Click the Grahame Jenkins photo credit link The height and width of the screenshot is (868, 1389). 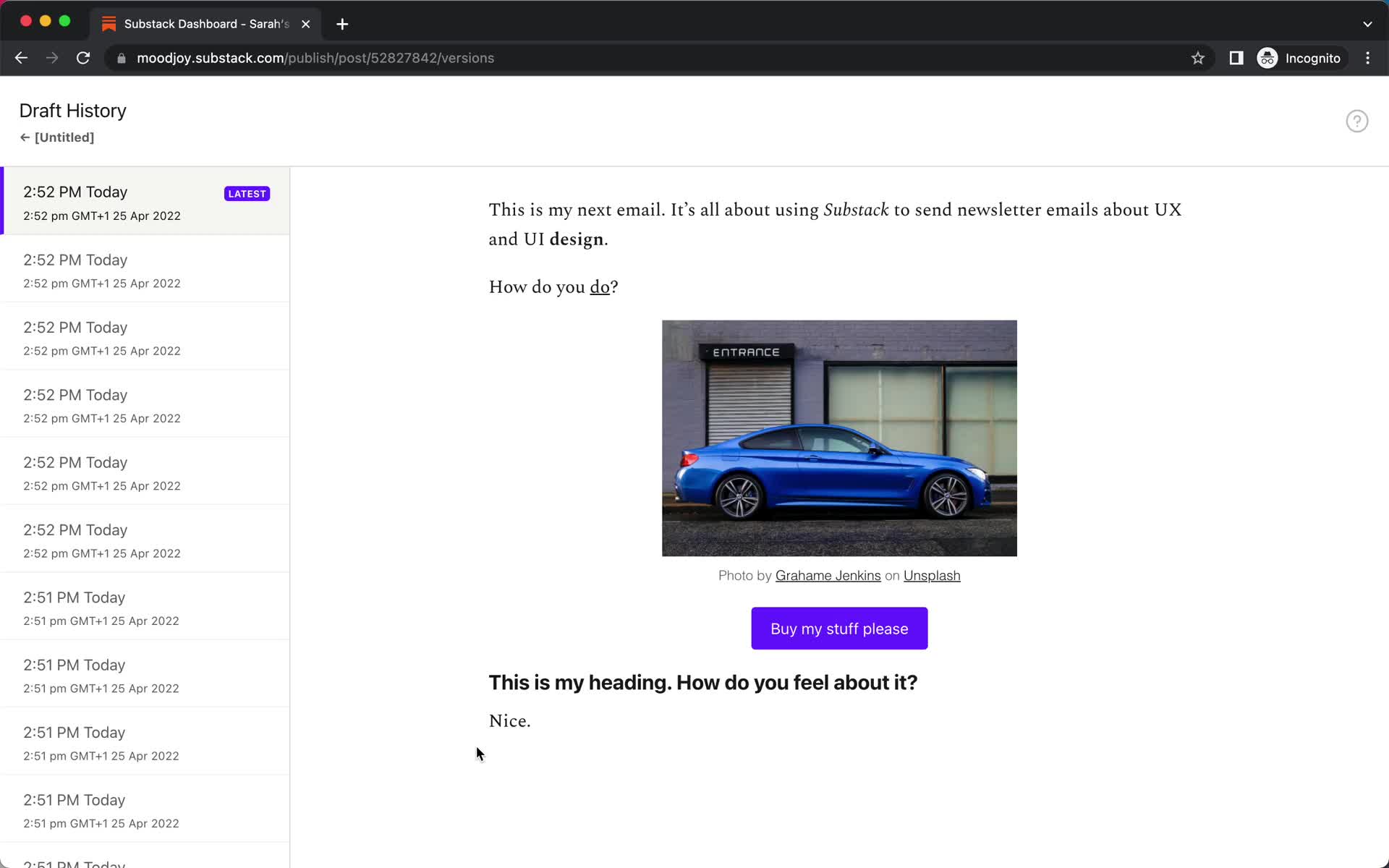pos(828,575)
